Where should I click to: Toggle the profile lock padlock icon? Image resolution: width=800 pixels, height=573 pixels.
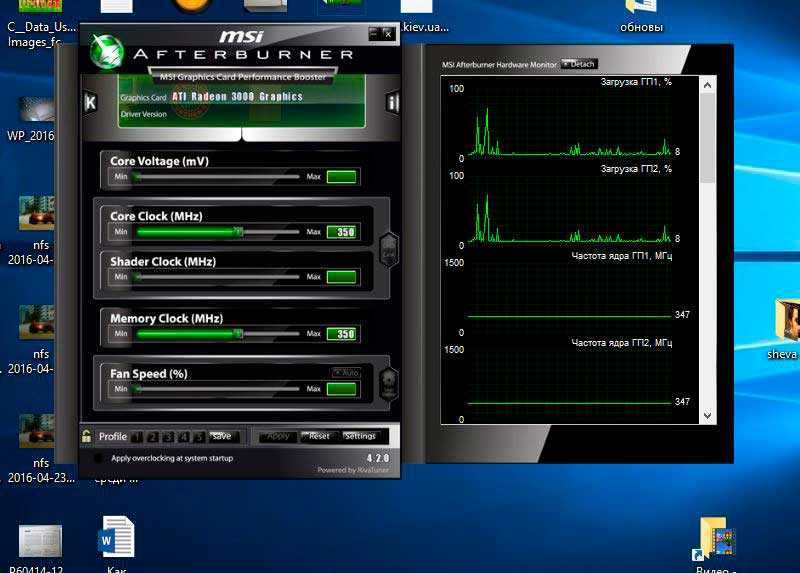(x=86, y=436)
